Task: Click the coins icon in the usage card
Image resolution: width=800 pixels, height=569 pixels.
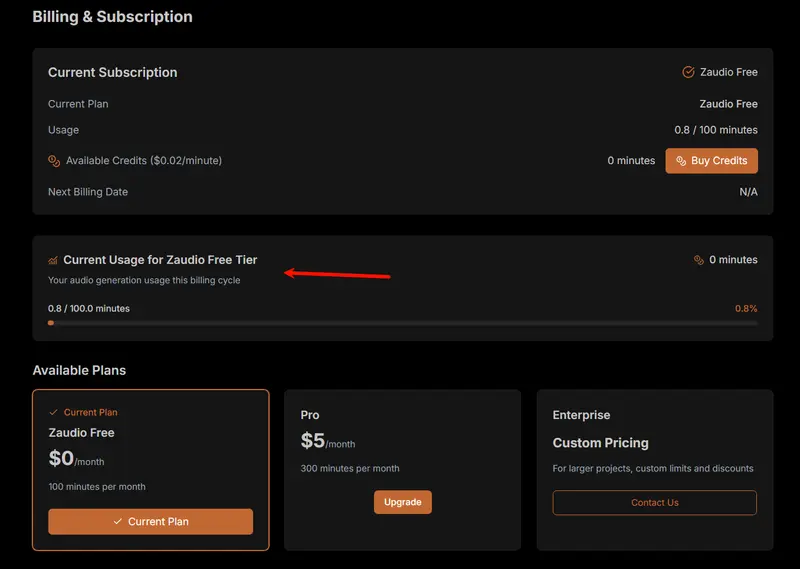Action: coord(699,260)
